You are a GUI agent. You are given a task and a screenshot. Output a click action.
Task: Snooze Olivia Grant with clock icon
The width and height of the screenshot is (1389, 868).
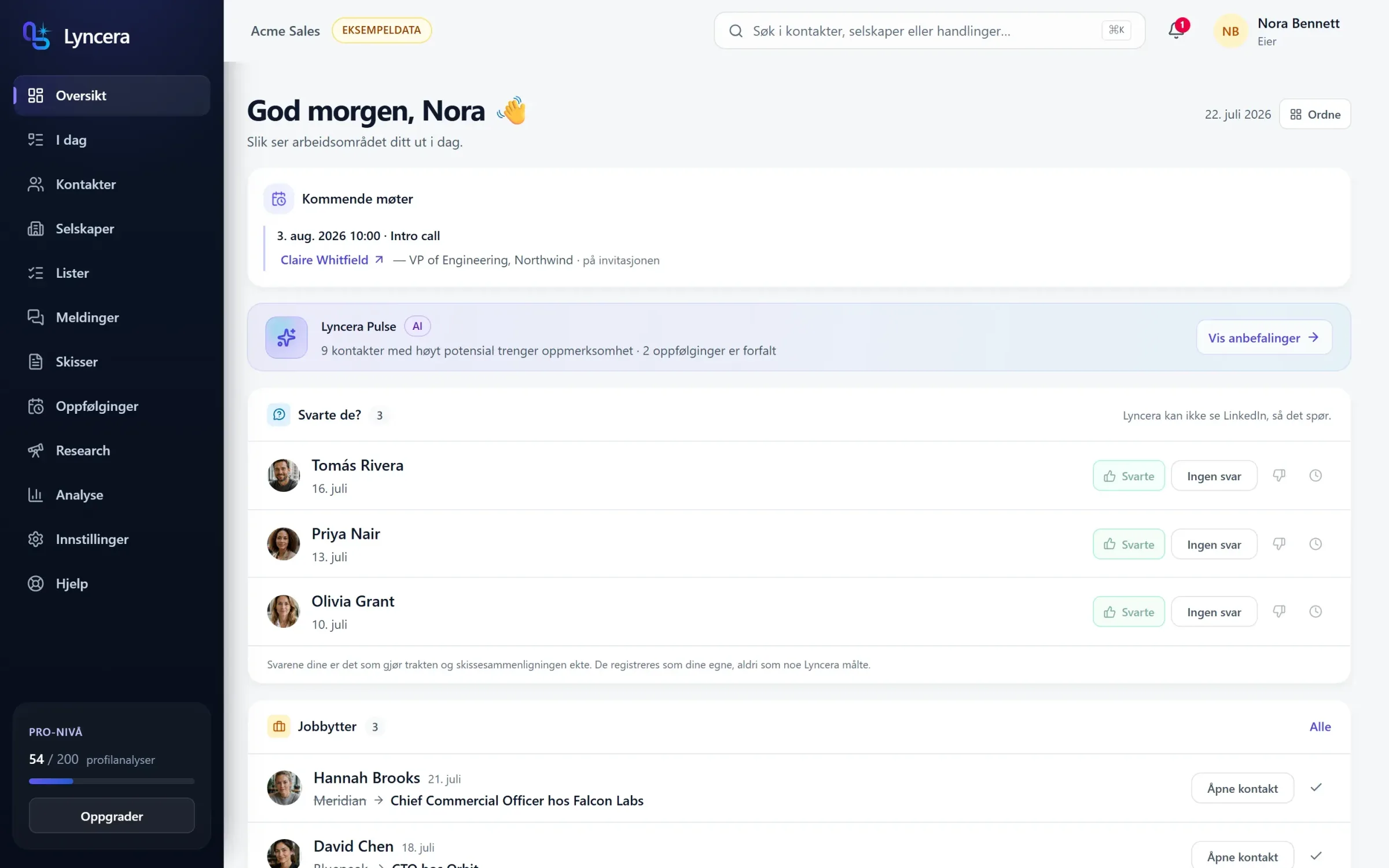coord(1315,612)
